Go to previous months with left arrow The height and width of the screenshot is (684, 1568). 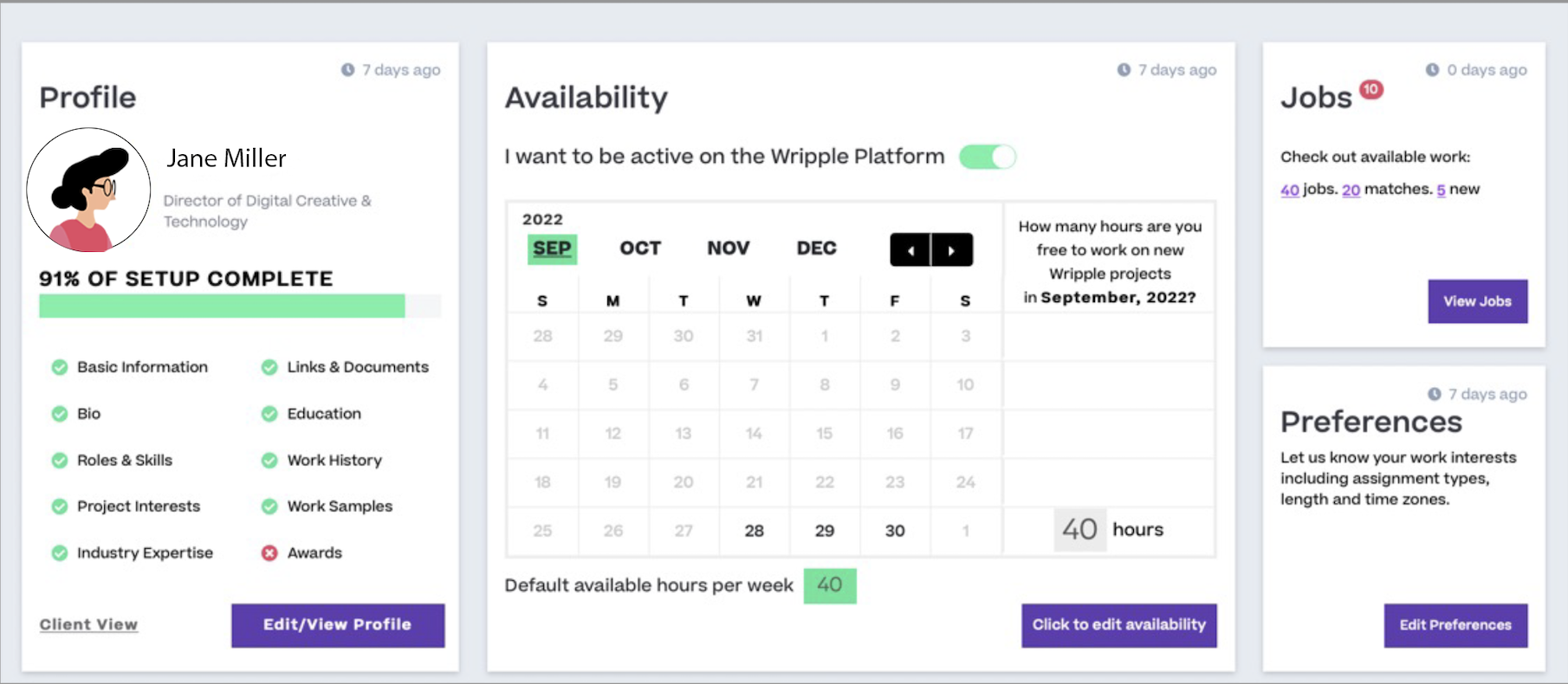[910, 250]
